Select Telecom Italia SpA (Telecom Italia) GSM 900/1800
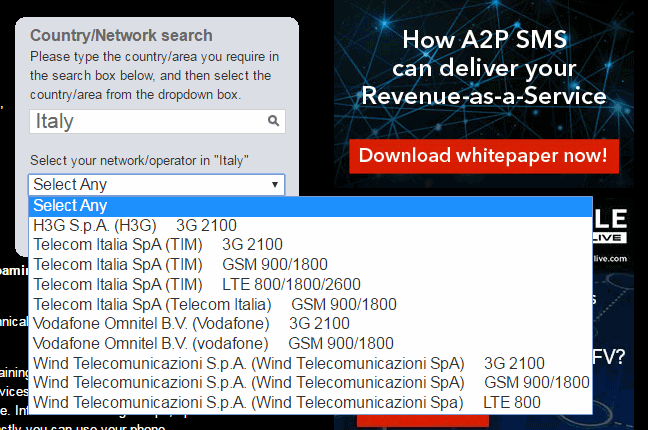This screenshot has height=430, width=648. click(310, 304)
